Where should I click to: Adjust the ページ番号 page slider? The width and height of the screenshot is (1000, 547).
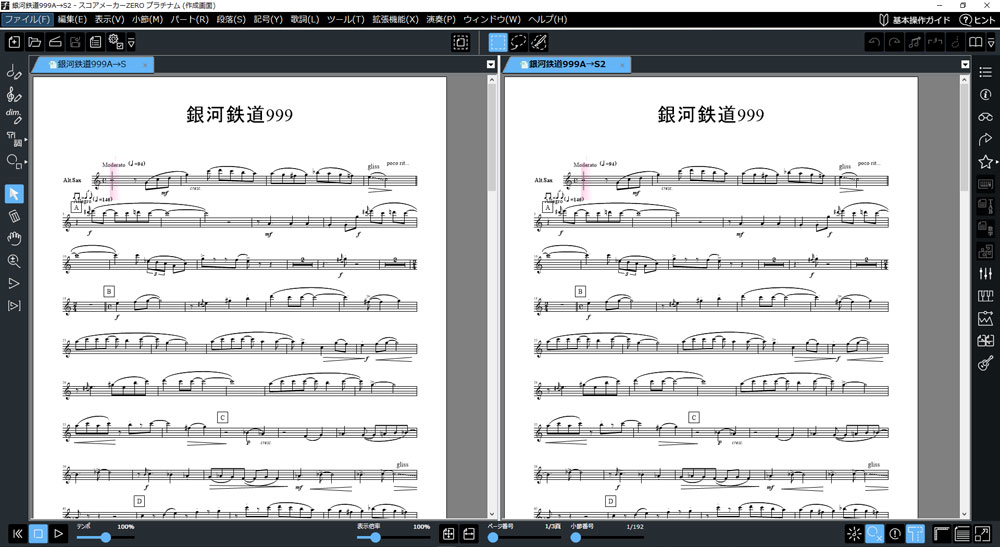[x=524, y=537]
